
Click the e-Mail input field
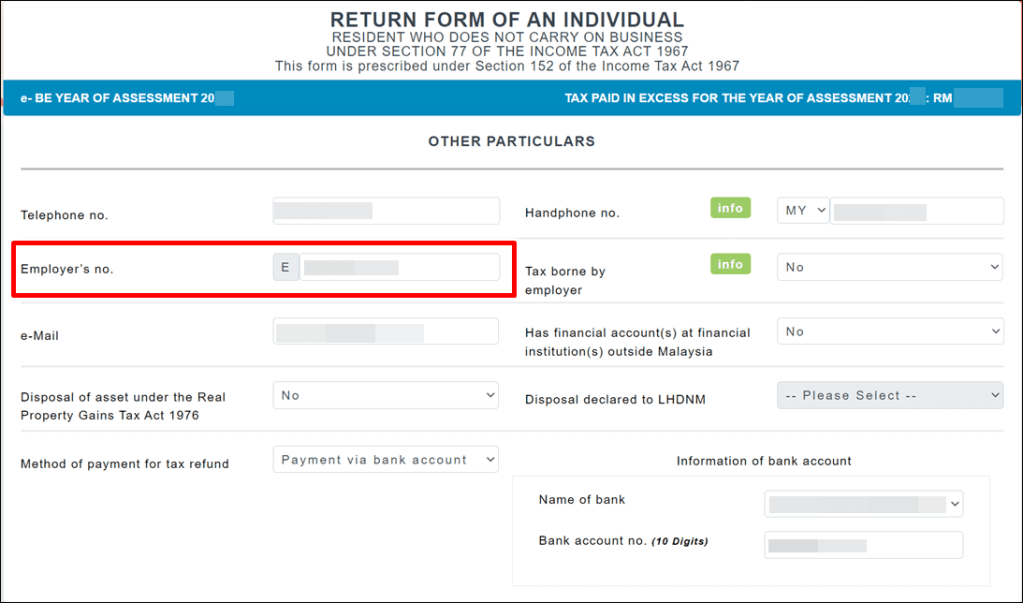point(386,331)
